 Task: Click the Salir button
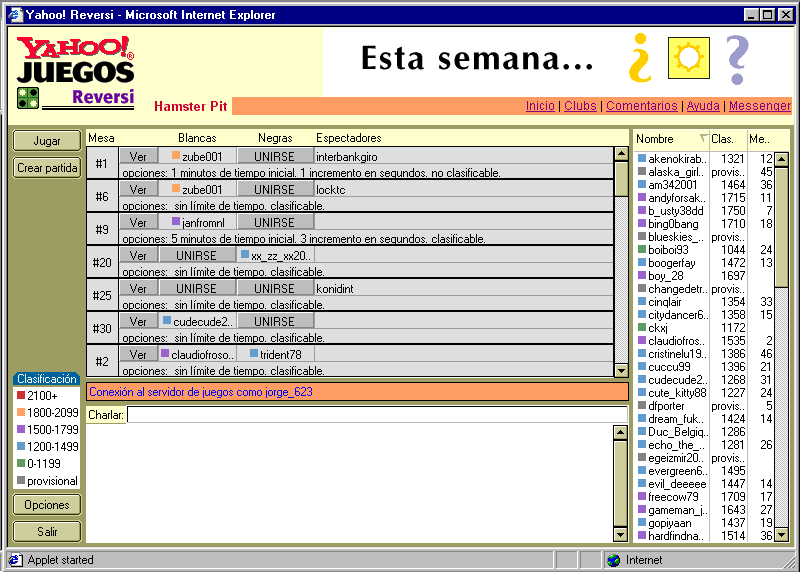pyautogui.click(x=47, y=532)
